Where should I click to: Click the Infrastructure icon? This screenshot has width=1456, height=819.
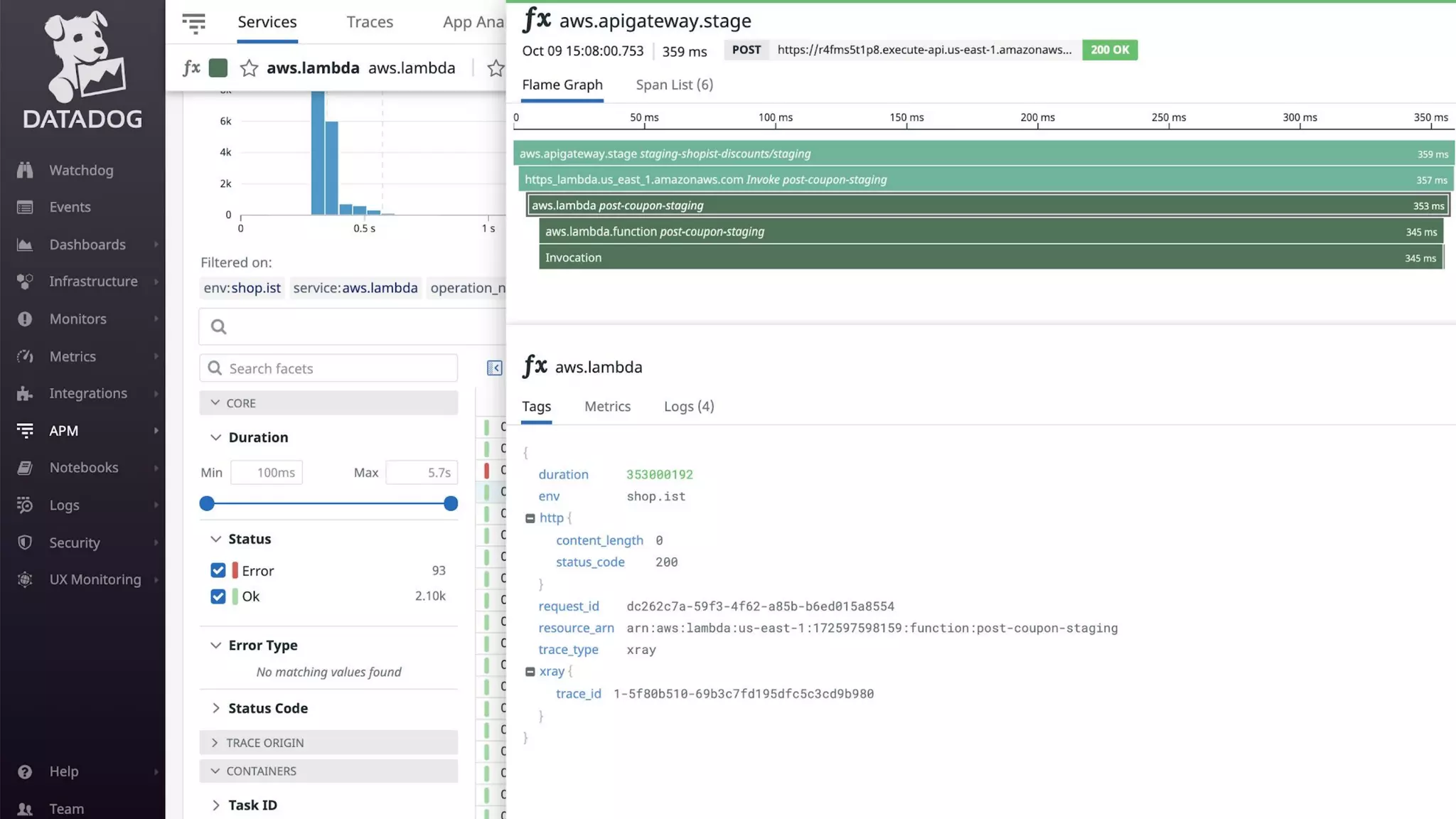[x=25, y=282]
